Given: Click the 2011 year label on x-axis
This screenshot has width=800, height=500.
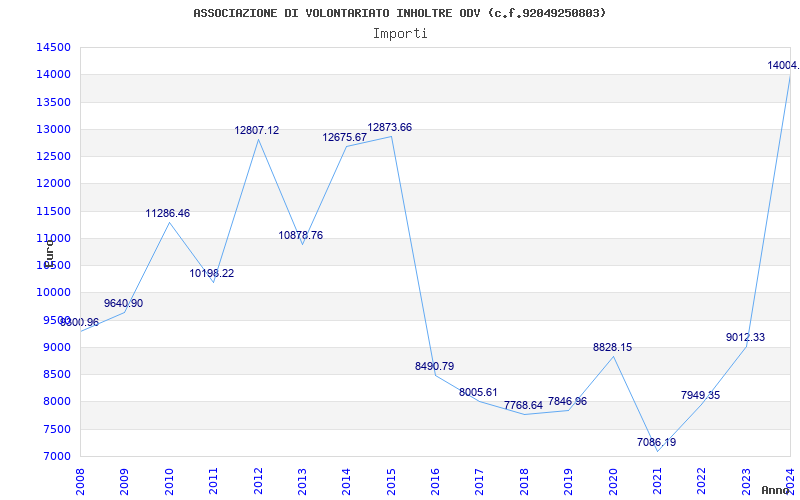Looking at the screenshot, I should click(213, 481).
